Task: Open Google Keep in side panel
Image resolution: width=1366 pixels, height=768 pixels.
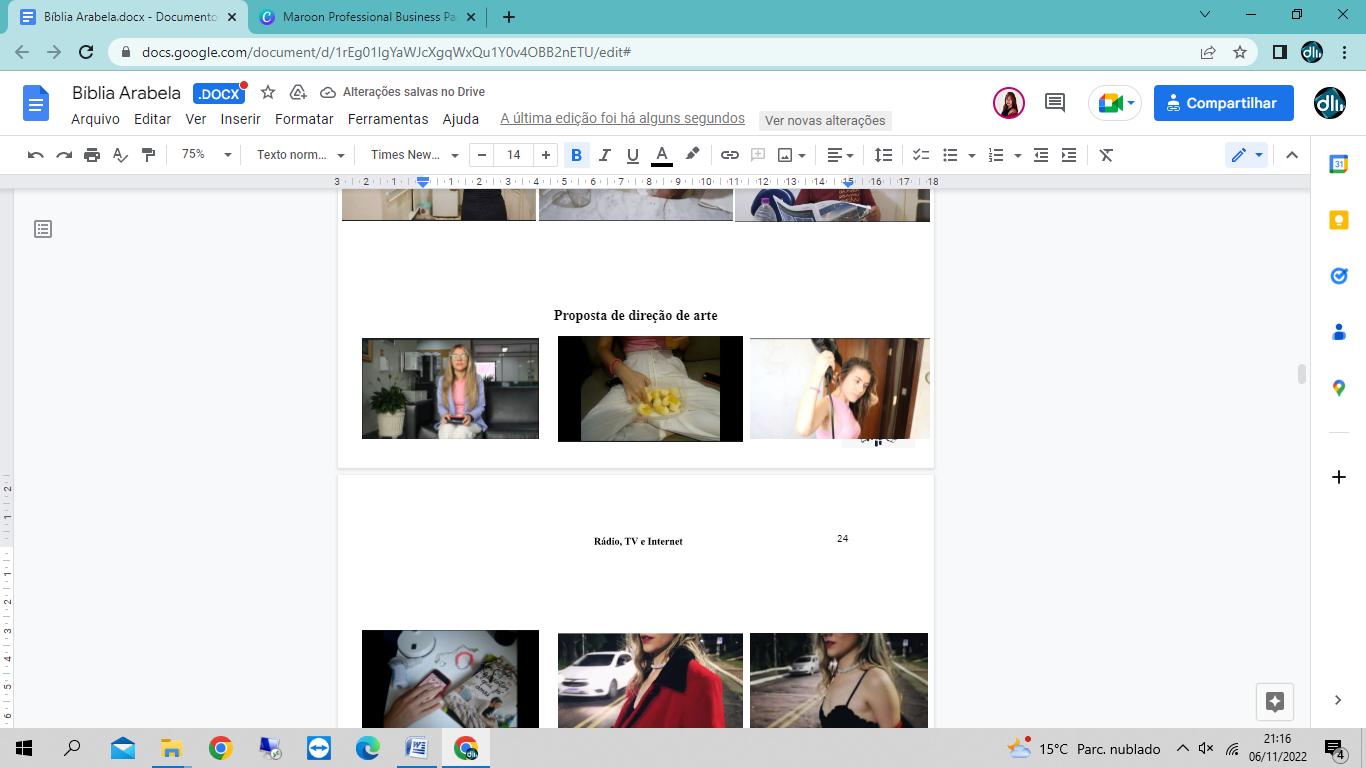Action: click(x=1338, y=220)
